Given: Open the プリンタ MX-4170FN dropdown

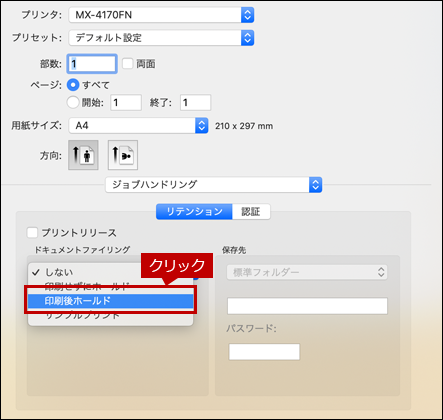Looking at the screenshot, I should click(161, 15).
